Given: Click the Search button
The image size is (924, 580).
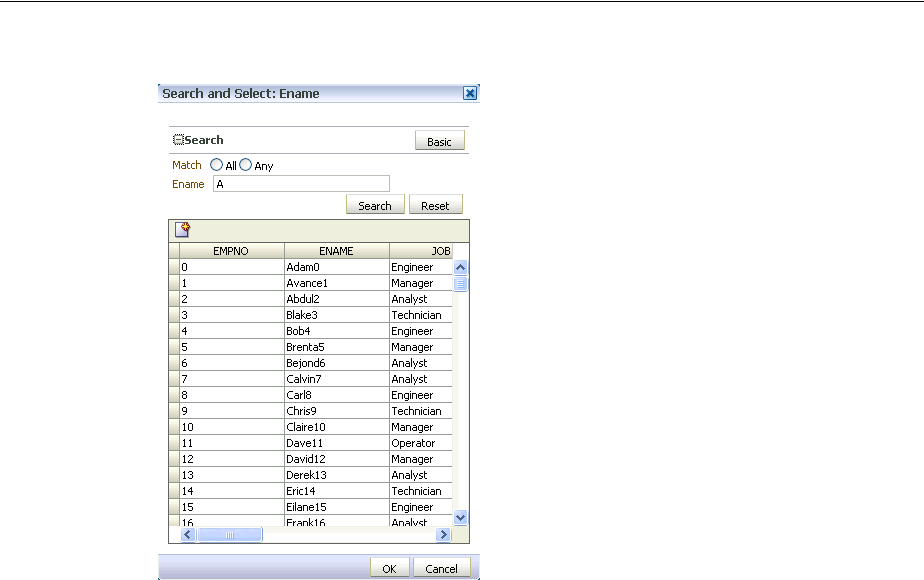Looking at the screenshot, I should pyautogui.click(x=375, y=205).
